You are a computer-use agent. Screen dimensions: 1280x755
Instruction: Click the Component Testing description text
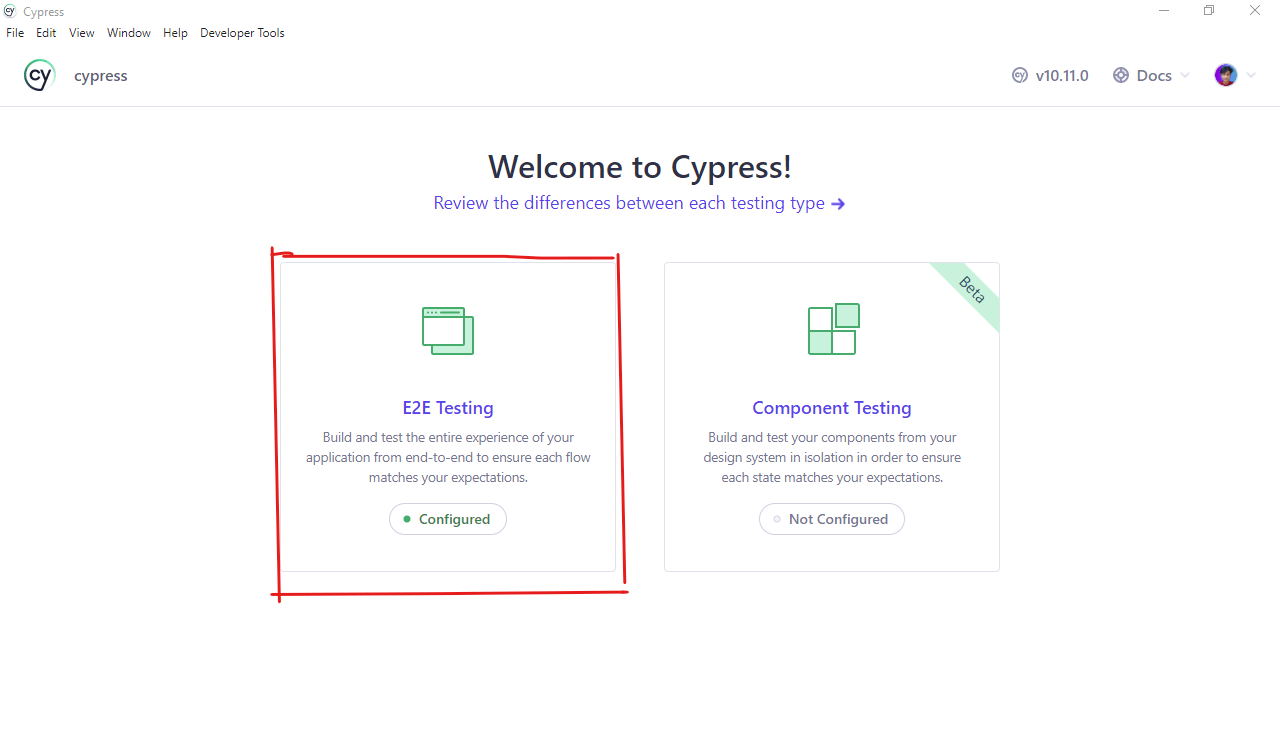832,457
